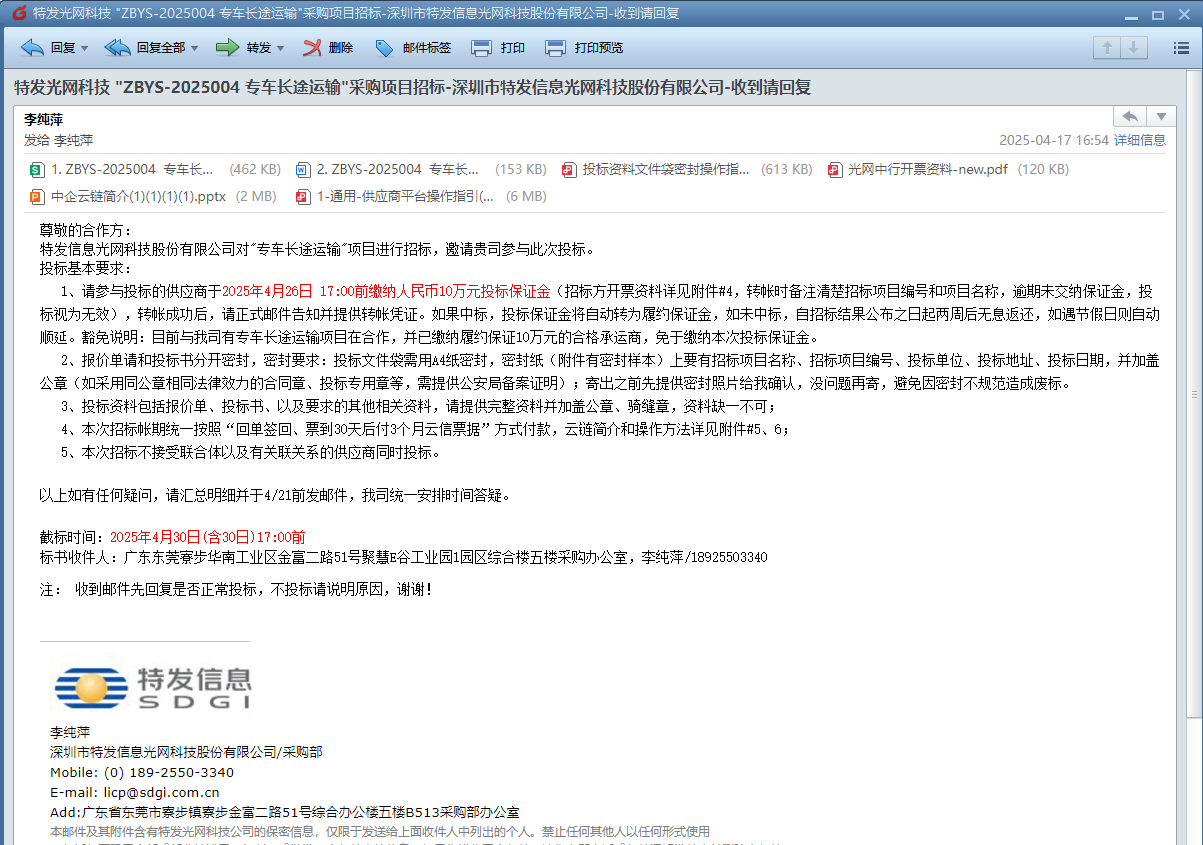Click the 回复 toolbar label
The height and width of the screenshot is (845, 1203).
pos(63,47)
